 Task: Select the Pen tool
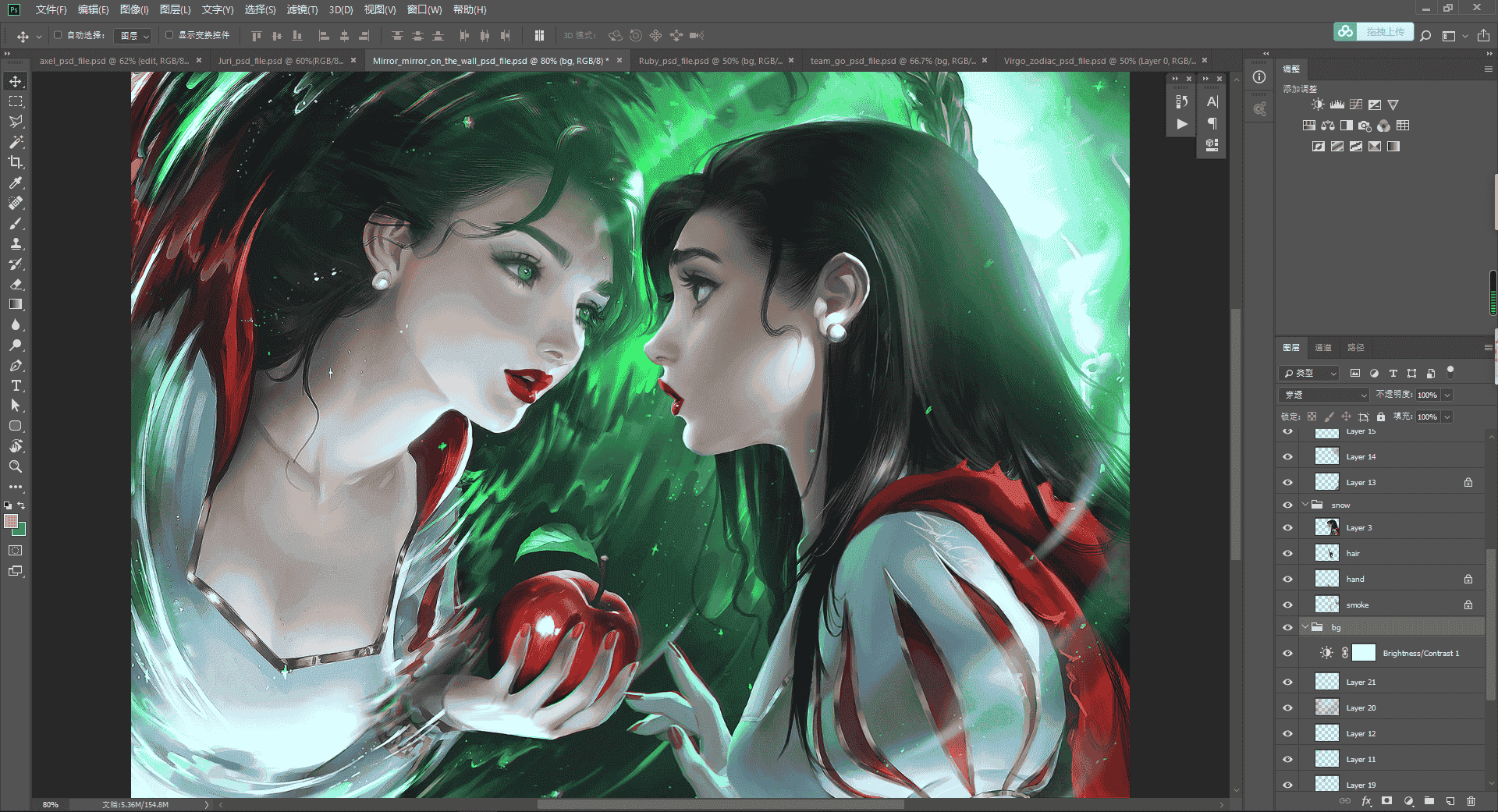click(16, 365)
